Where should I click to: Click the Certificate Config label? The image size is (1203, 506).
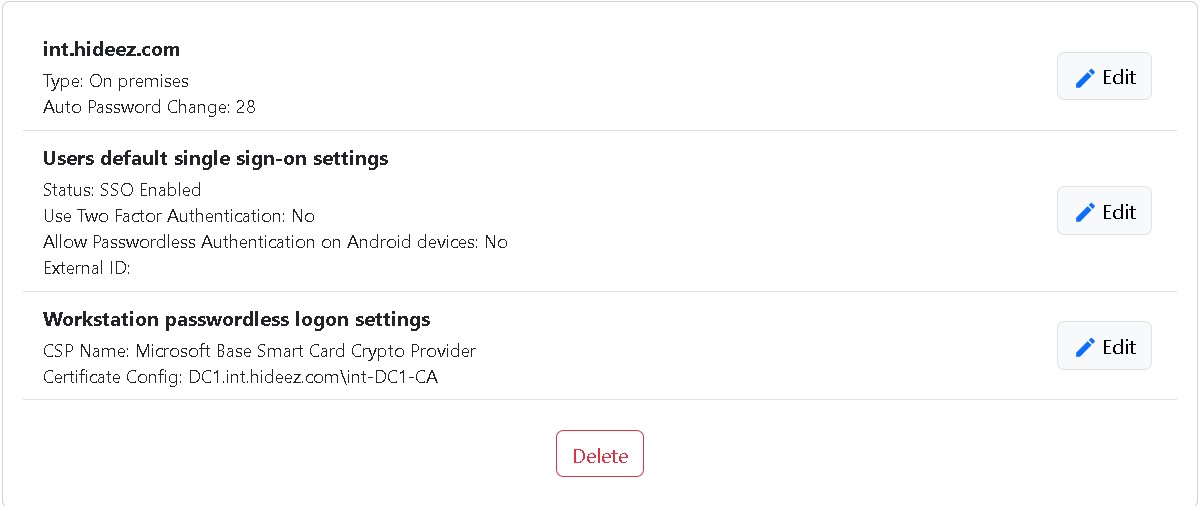click(x=113, y=377)
